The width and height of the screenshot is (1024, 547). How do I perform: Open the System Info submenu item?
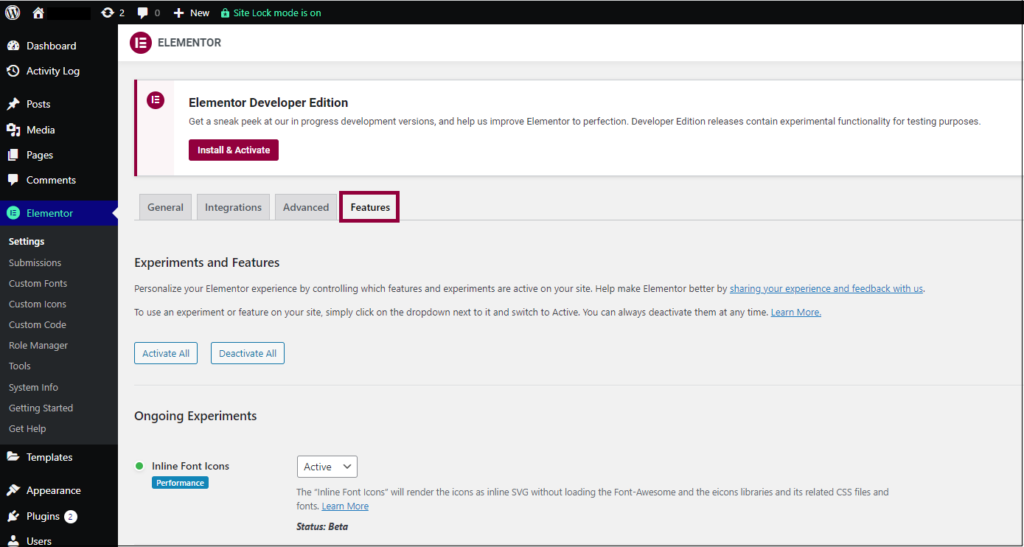(x=33, y=387)
